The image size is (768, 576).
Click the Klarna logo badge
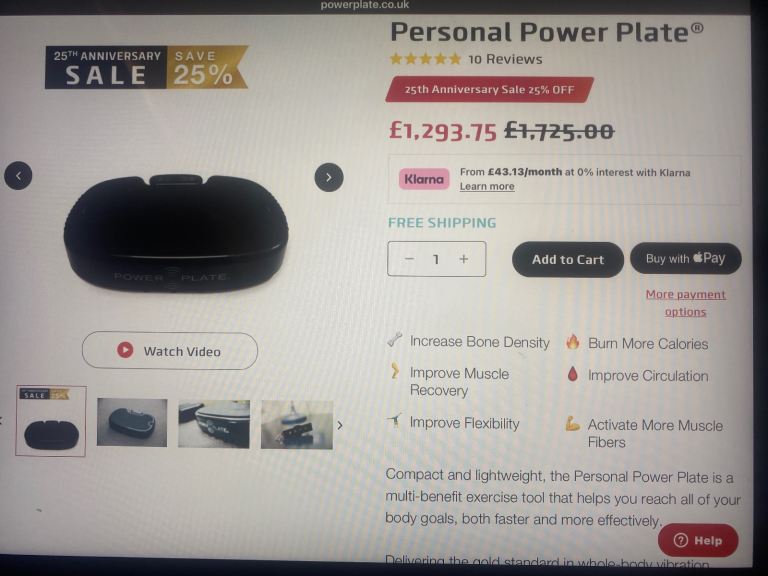[424, 179]
